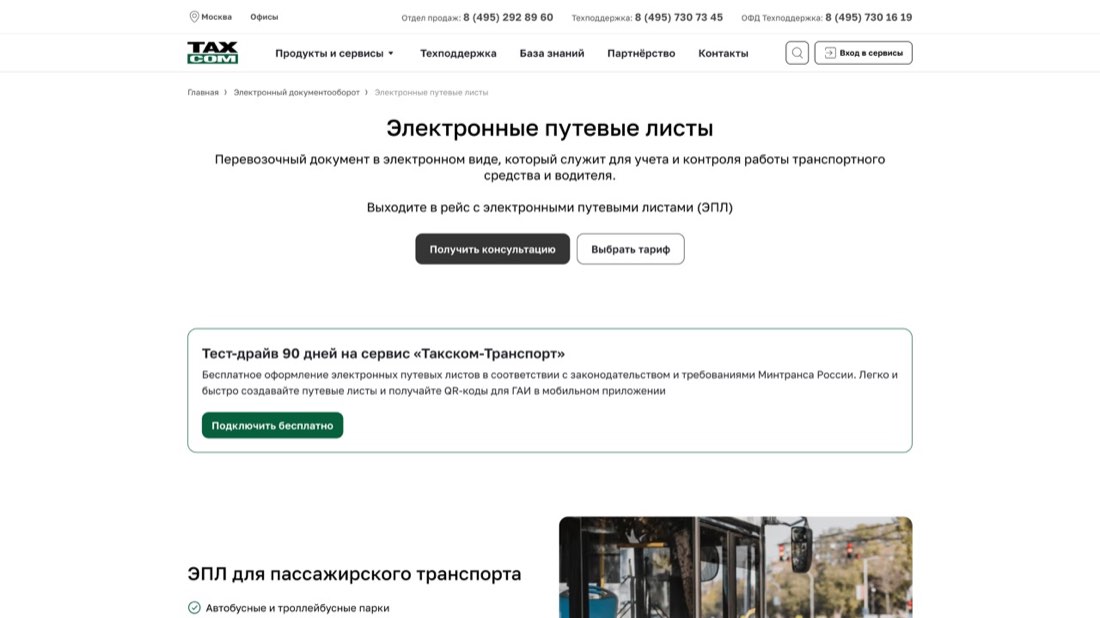Image resolution: width=1100 pixels, height=618 pixels.
Task: Click the Тест-драйв 90 дней heading
Action: pos(383,354)
